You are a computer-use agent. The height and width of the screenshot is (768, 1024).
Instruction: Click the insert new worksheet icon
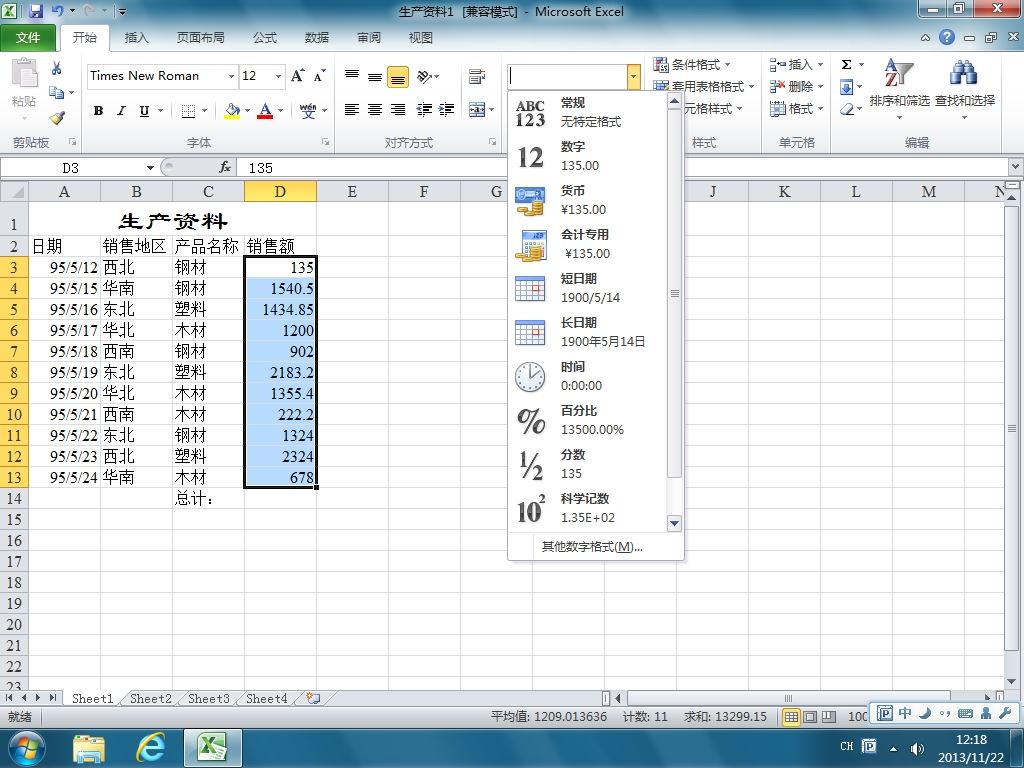313,698
